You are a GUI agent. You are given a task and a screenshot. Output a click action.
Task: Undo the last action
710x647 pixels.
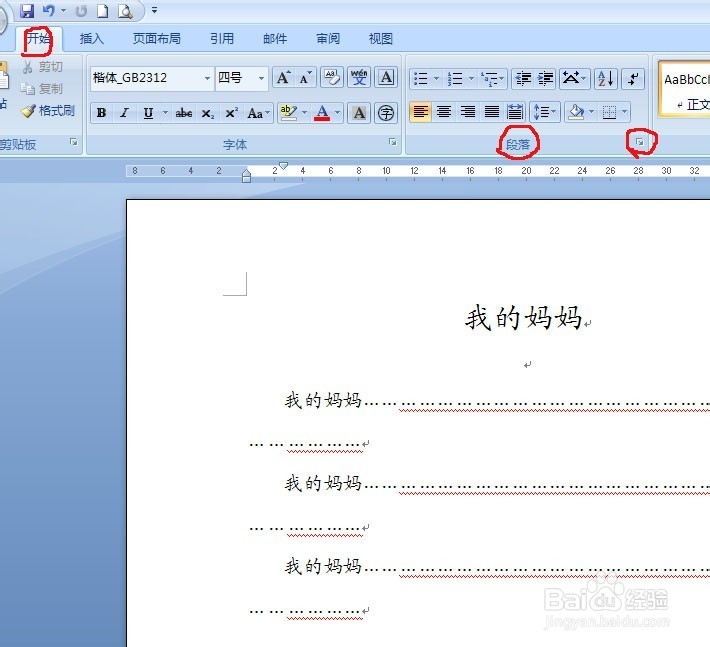48,10
